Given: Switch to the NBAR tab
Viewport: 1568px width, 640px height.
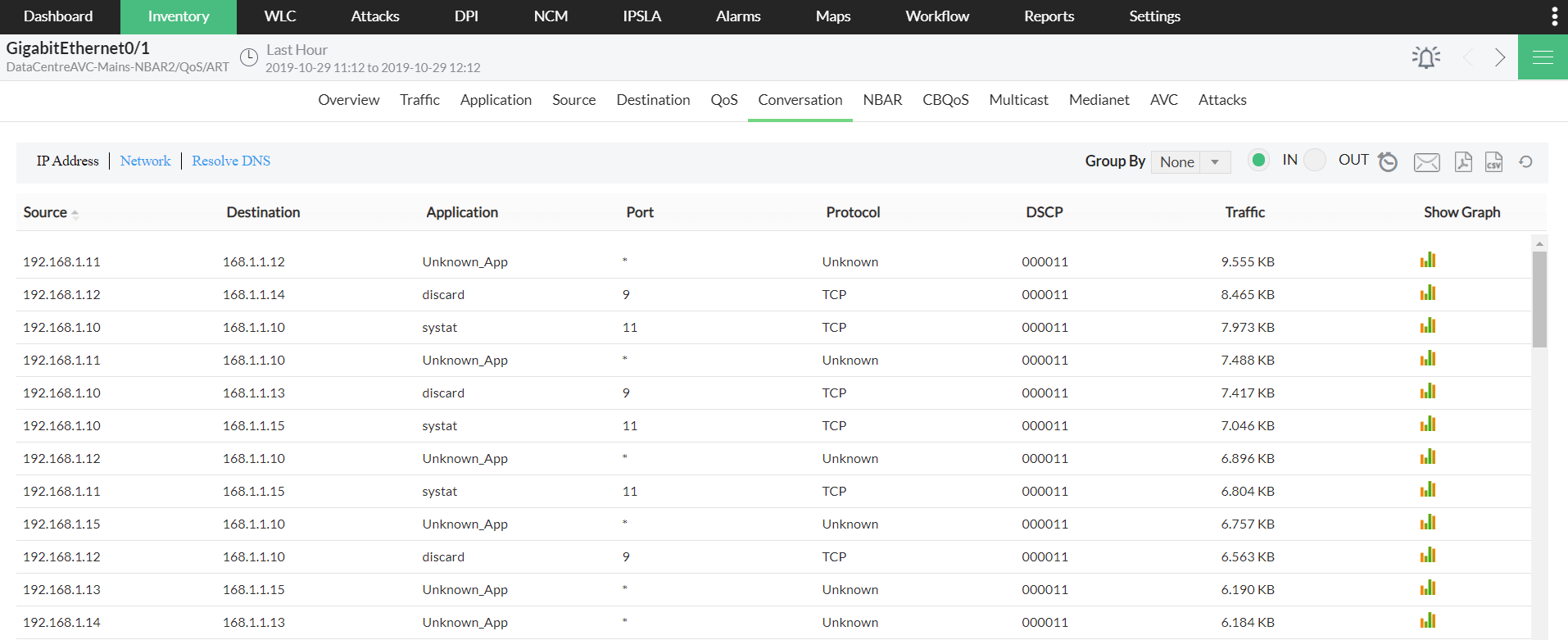Looking at the screenshot, I should tap(882, 100).
